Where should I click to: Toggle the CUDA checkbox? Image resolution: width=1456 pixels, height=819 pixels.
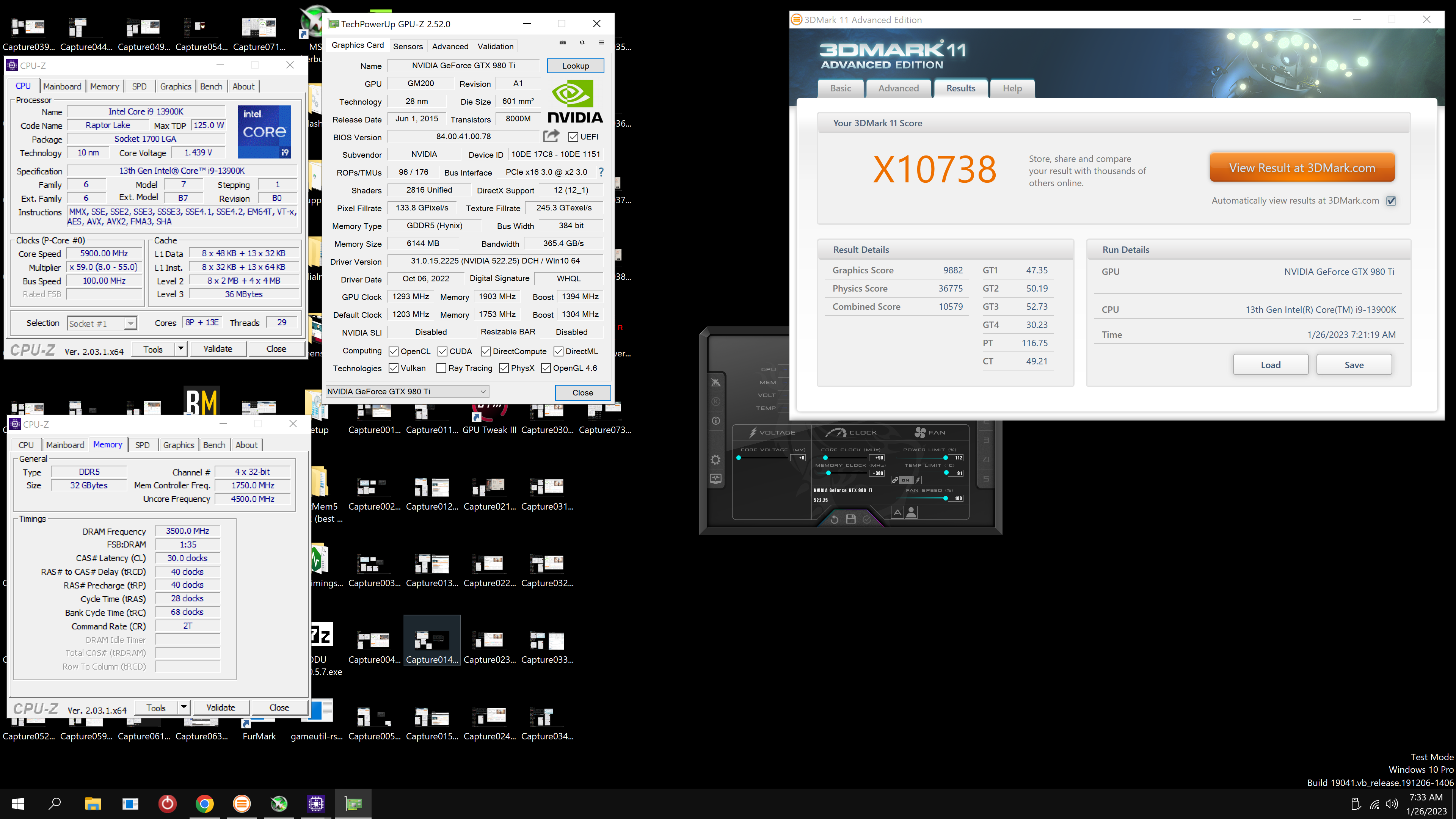pyautogui.click(x=442, y=351)
